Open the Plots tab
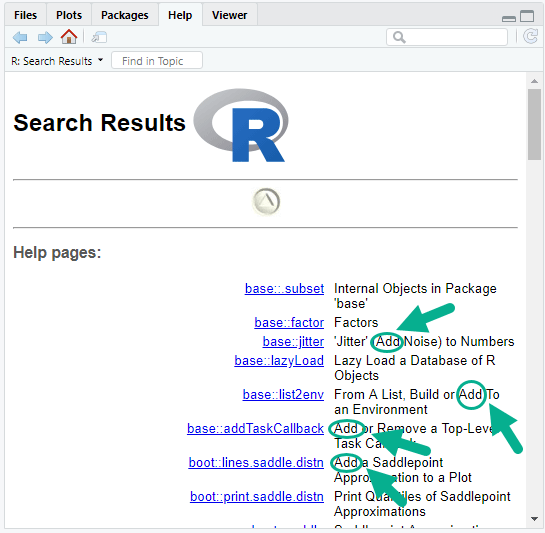The image size is (545, 533). tap(69, 15)
